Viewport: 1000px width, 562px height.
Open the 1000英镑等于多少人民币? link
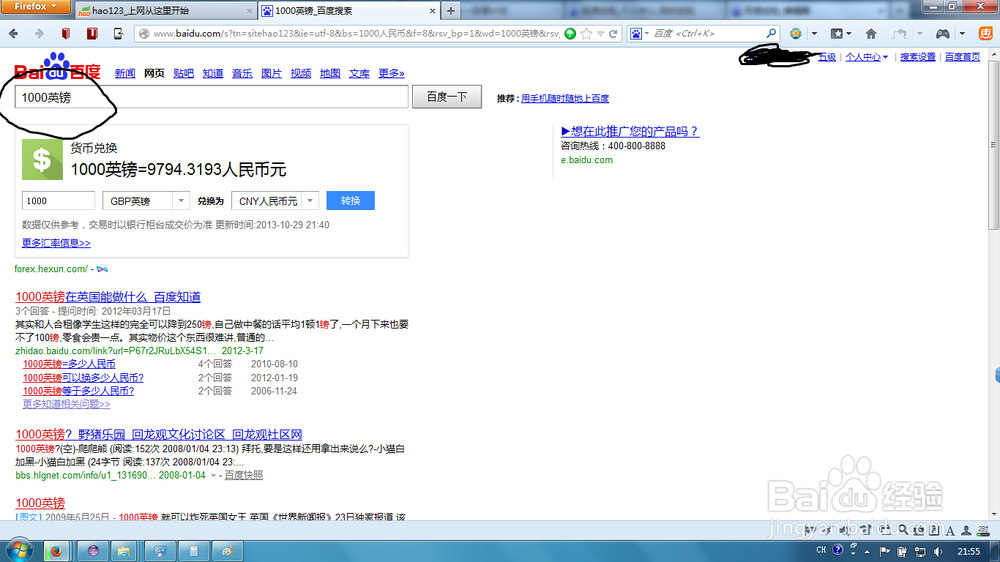pos(78,391)
